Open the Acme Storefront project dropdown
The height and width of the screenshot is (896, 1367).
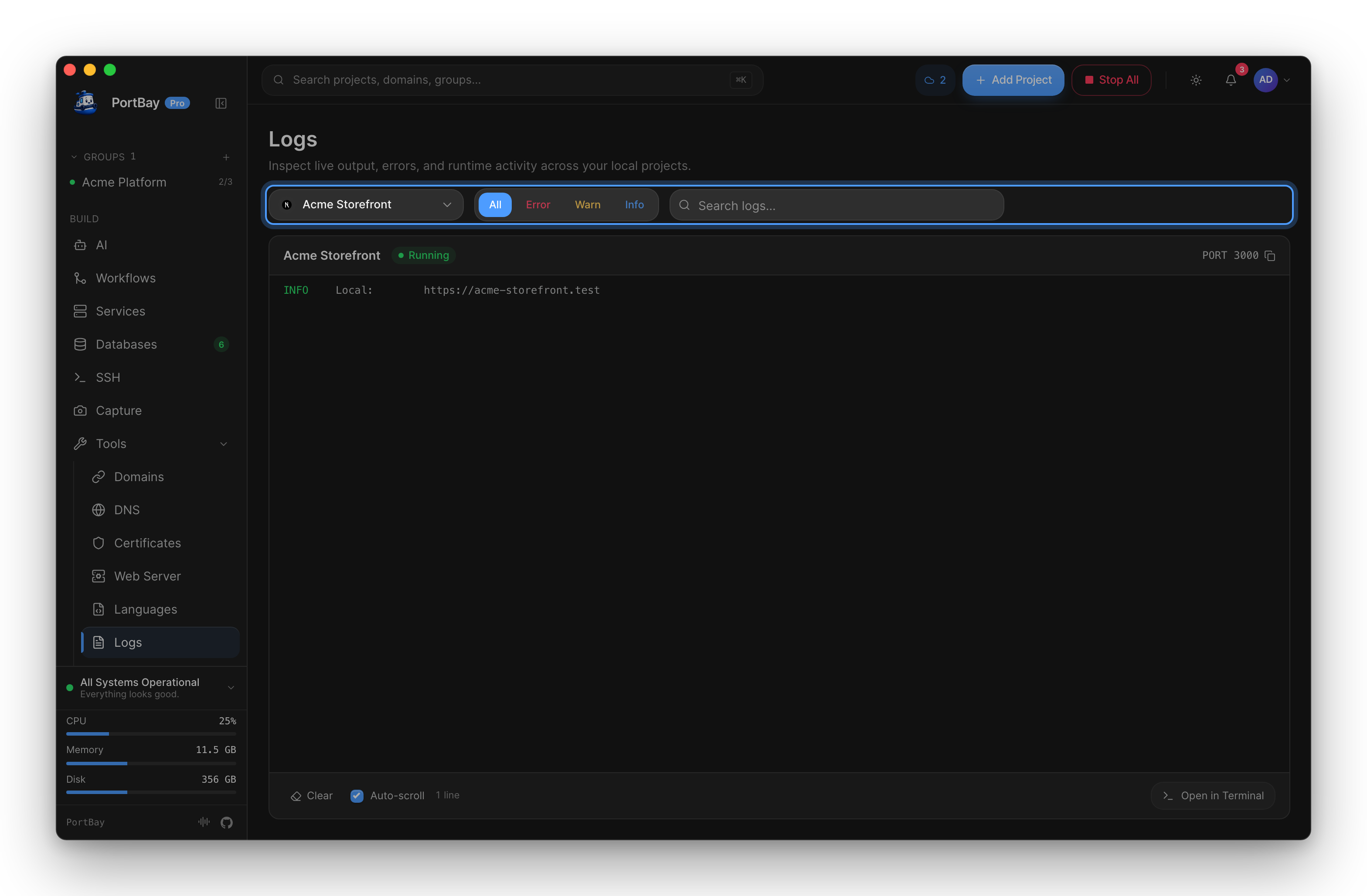coord(366,204)
